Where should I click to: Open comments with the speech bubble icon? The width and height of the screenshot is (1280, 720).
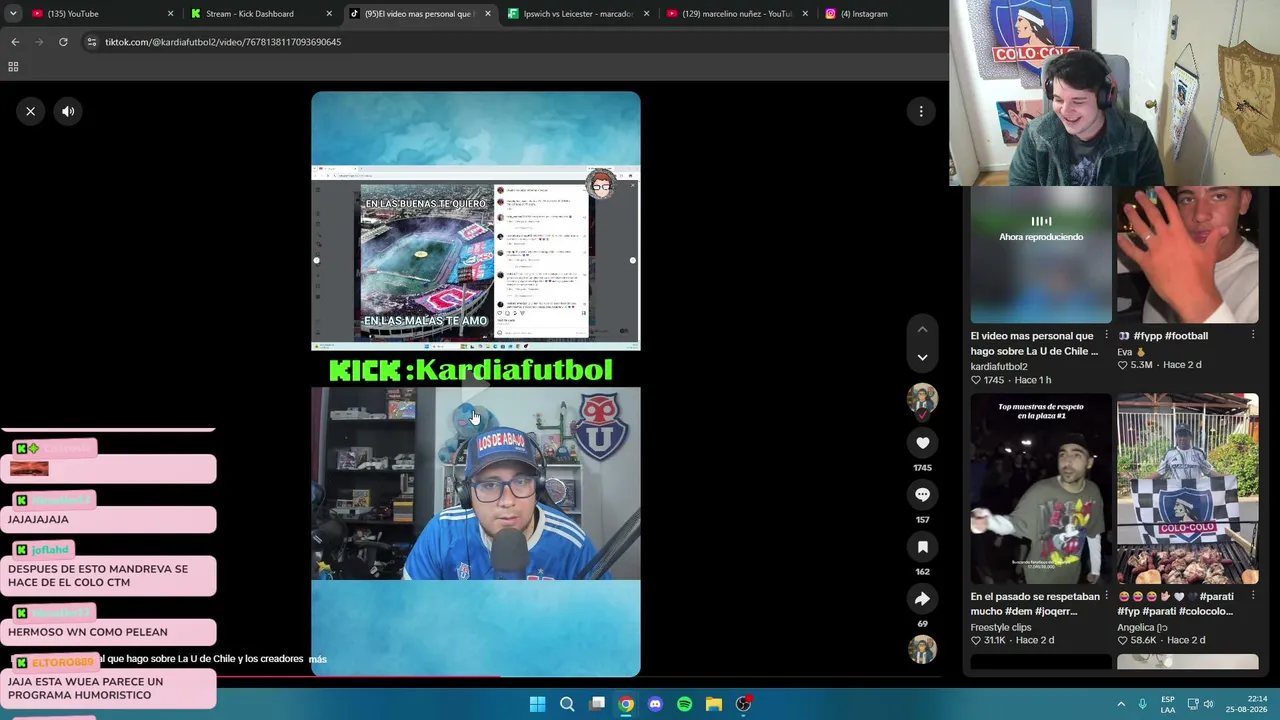click(922, 495)
